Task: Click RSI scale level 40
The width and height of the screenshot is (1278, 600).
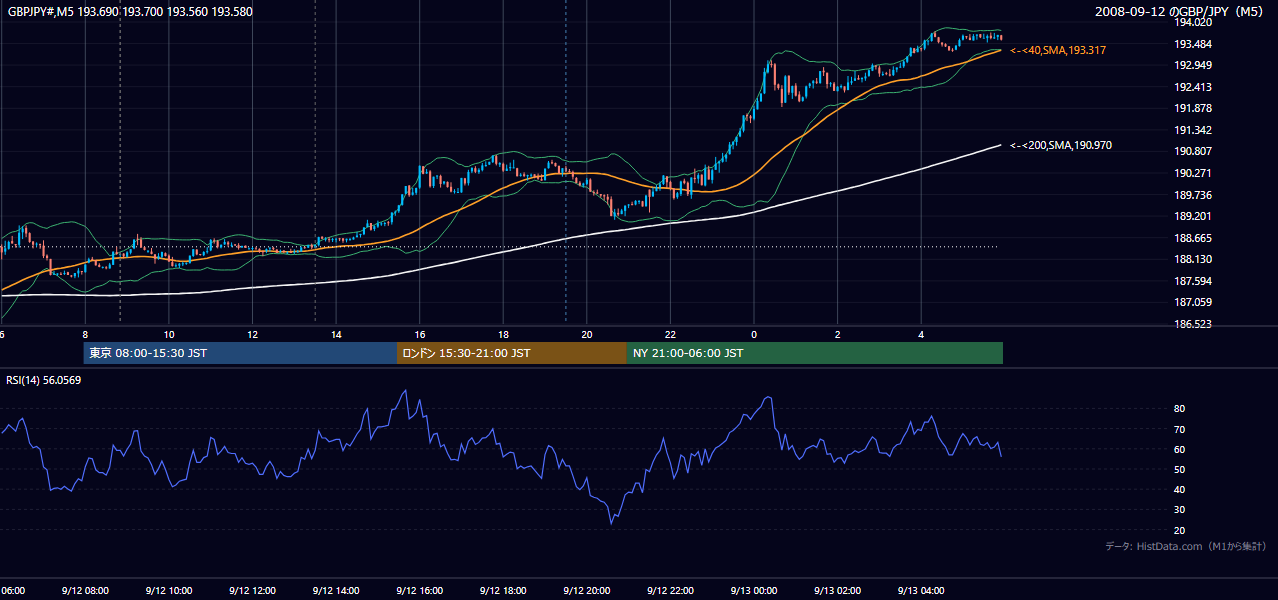Action: 1180,489
